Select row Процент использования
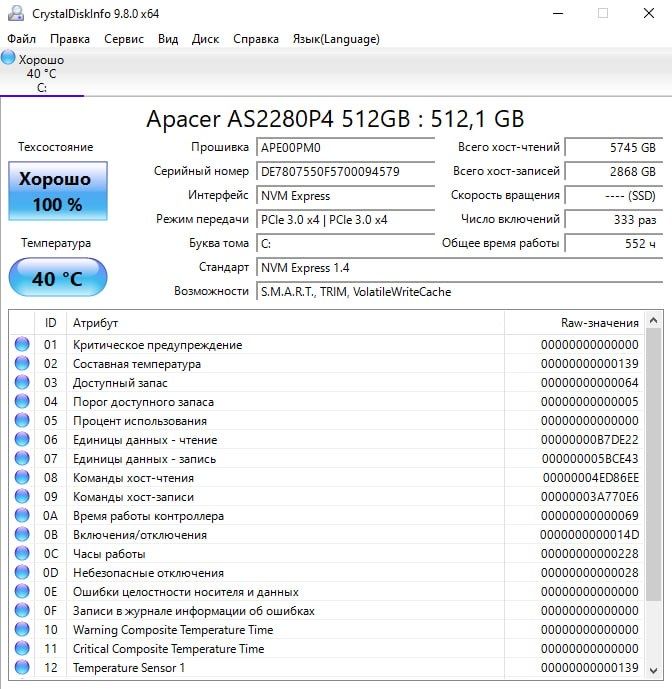The height and width of the screenshot is (689, 672). 326,421
